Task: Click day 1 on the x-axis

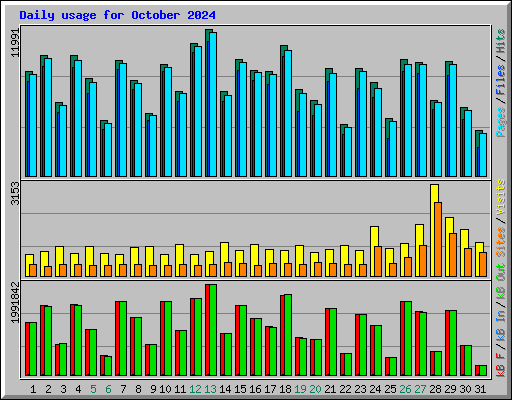Action: pyautogui.click(x=33, y=389)
